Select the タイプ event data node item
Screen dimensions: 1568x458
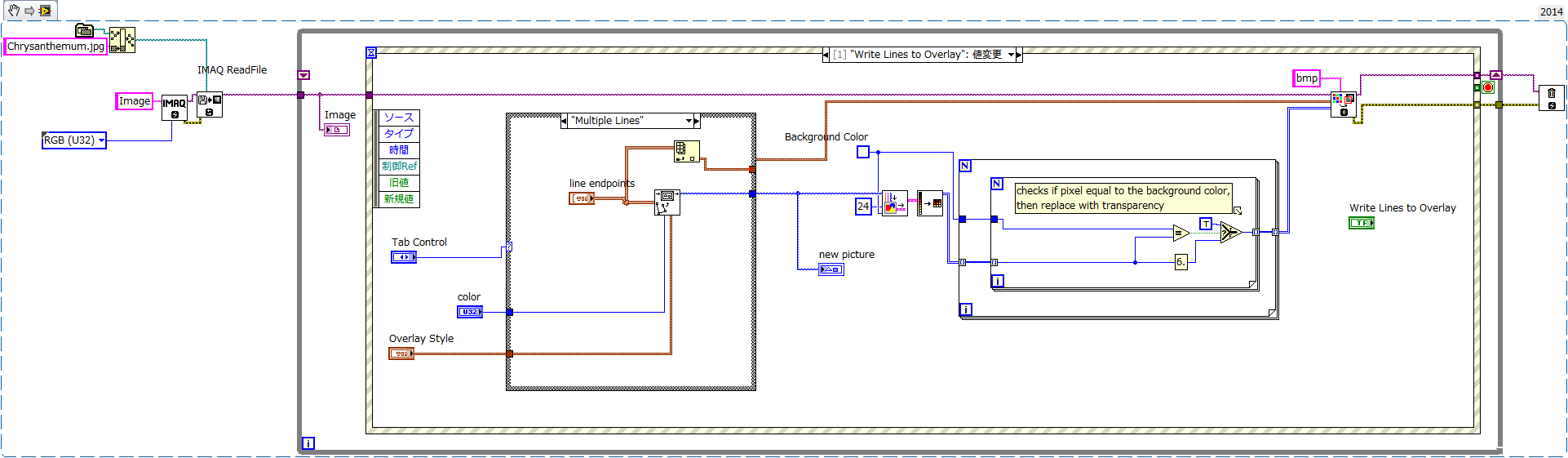399,134
